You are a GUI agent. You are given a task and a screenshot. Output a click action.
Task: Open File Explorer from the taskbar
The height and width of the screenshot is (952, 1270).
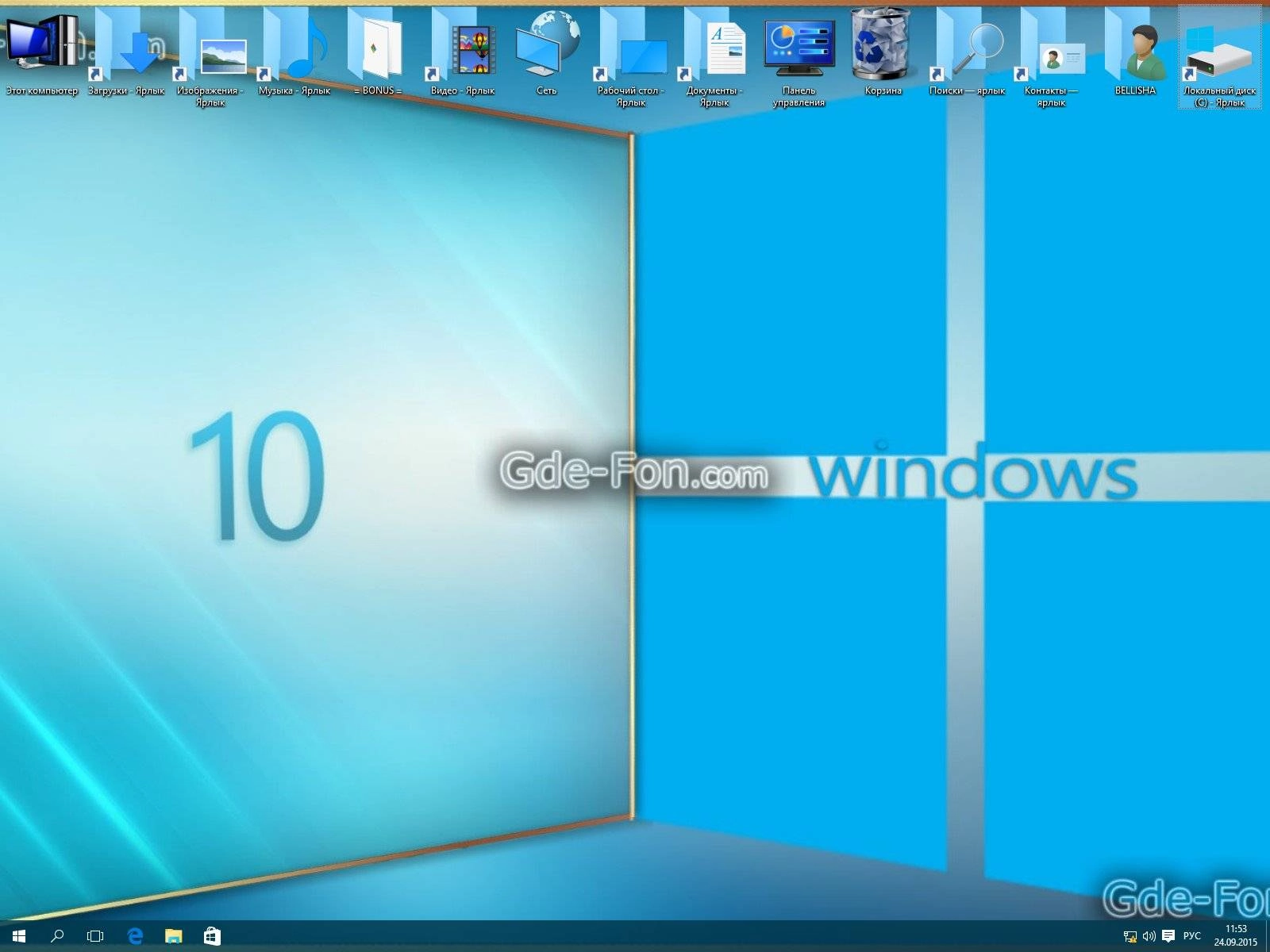[173, 936]
